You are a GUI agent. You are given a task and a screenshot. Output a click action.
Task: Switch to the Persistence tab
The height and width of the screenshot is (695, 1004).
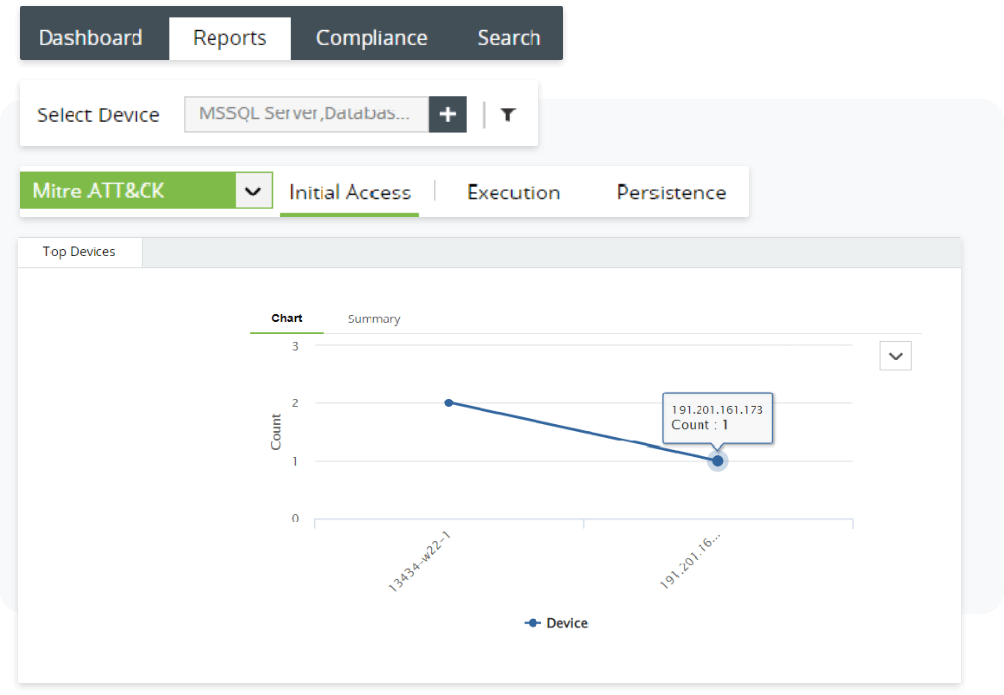point(670,192)
